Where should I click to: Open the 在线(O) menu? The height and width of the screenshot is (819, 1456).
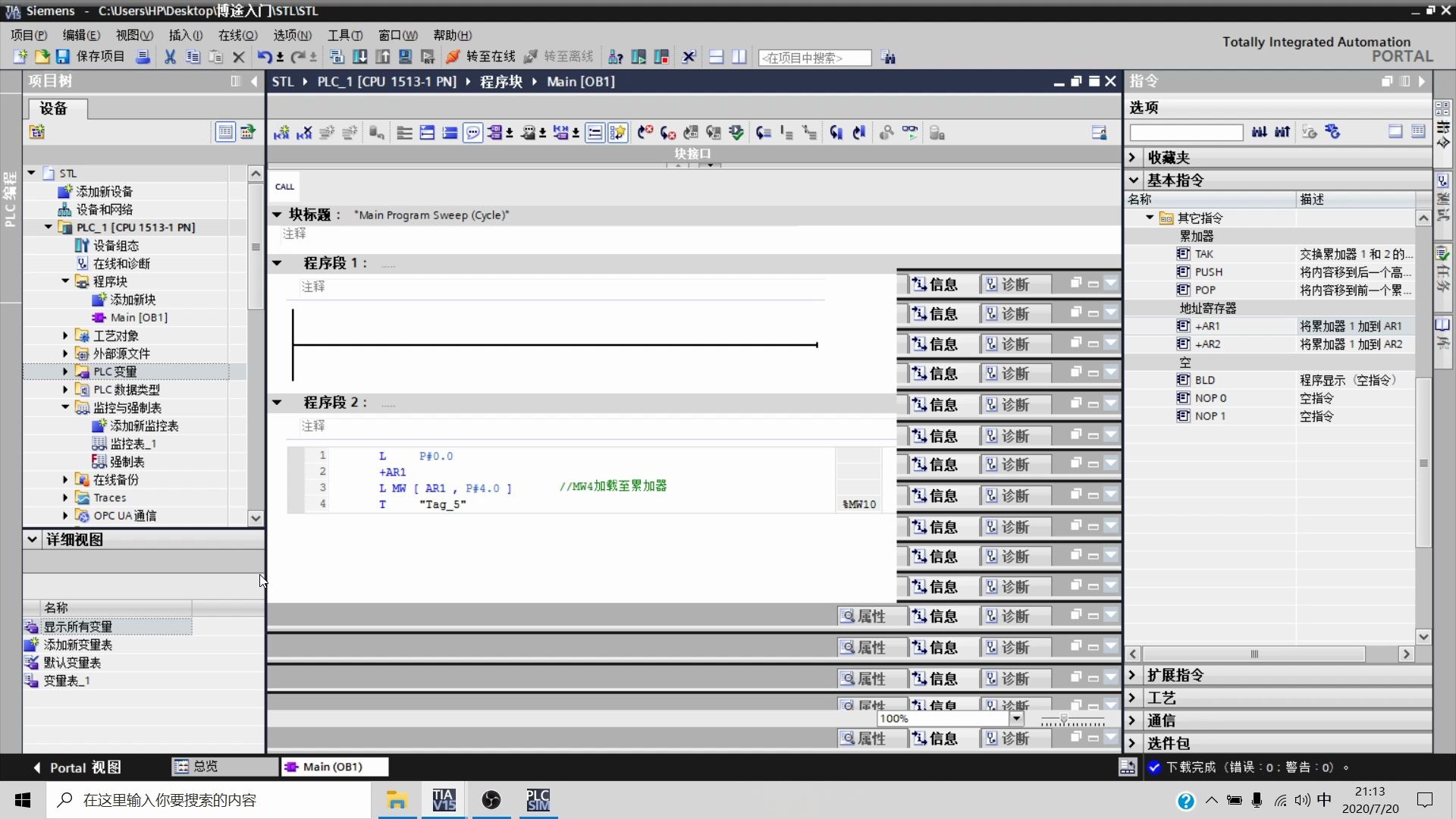[237, 35]
